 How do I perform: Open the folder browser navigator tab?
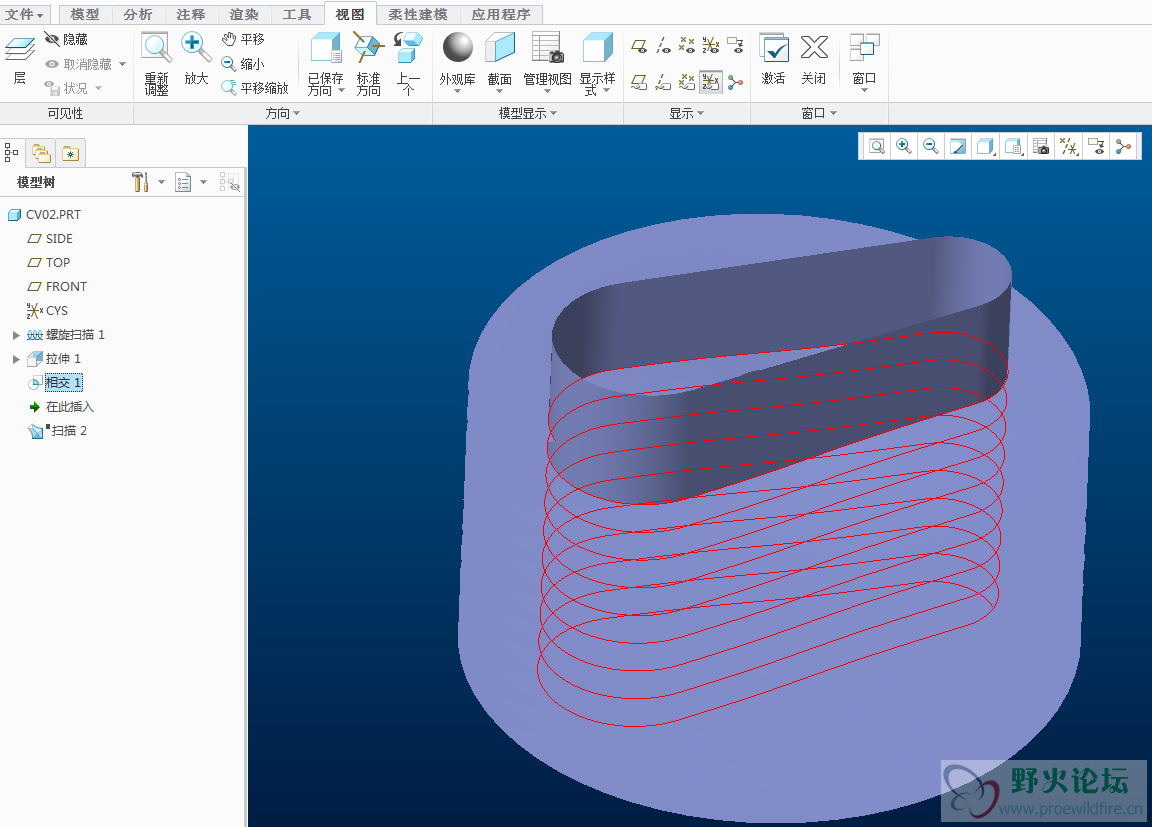point(41,153)
